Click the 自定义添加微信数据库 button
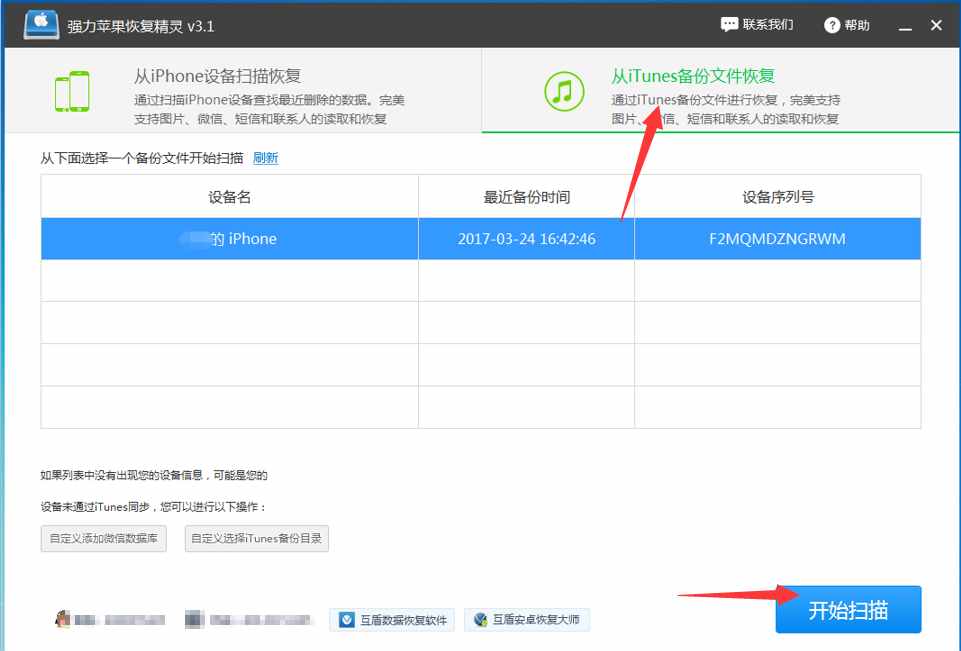The image size is (961, 651). tap(104, 537)
